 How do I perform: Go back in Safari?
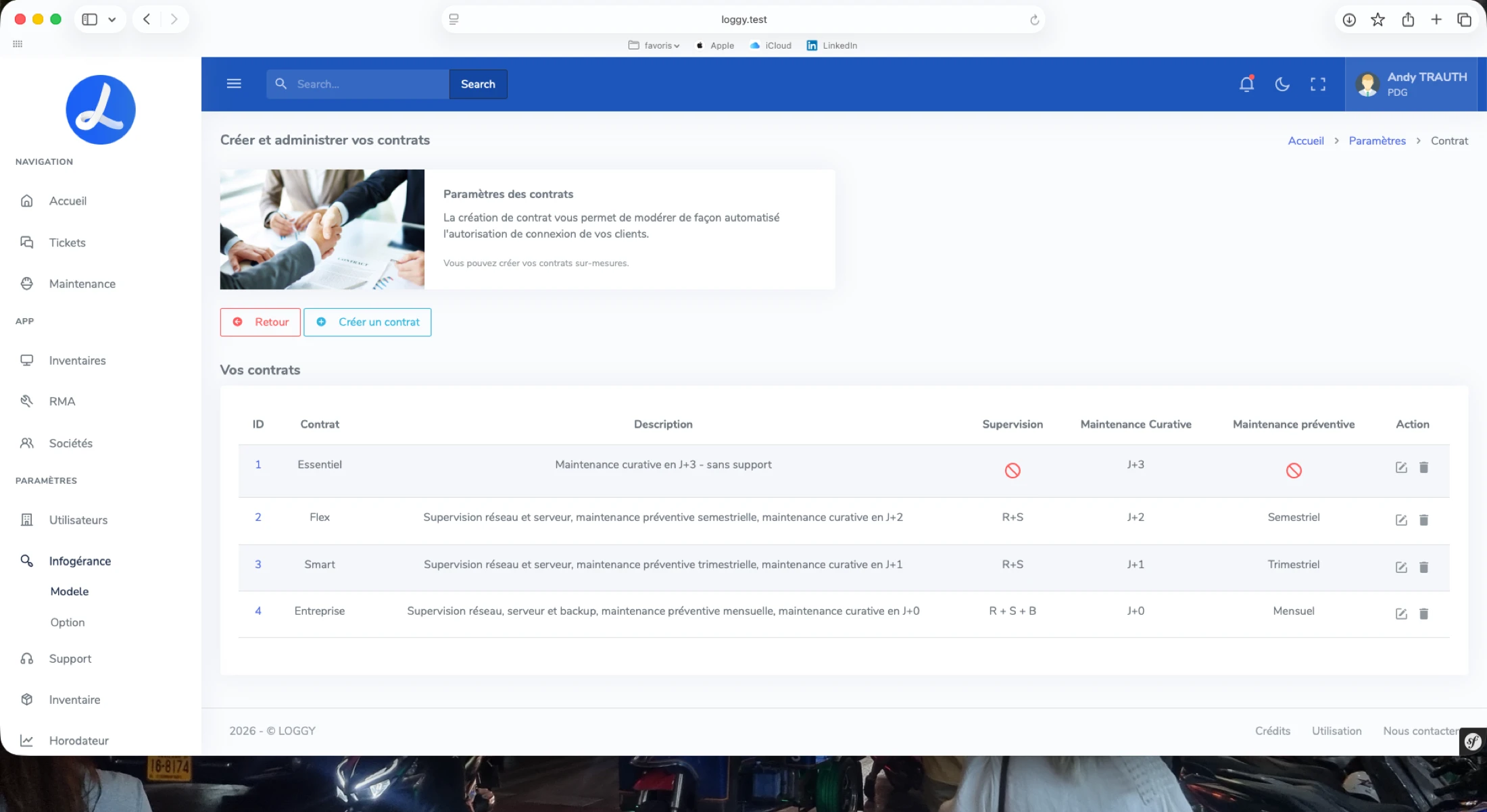coord(147,19)
